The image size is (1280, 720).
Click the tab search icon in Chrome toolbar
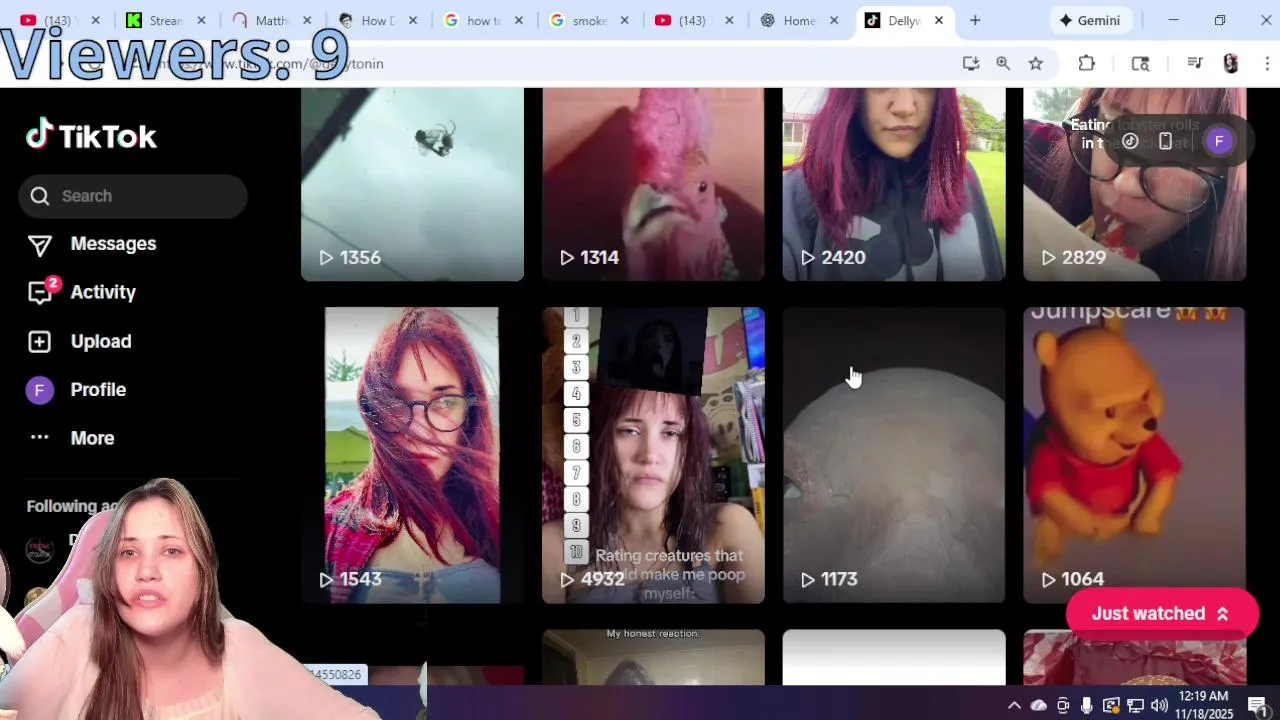tap(1140, 63)
